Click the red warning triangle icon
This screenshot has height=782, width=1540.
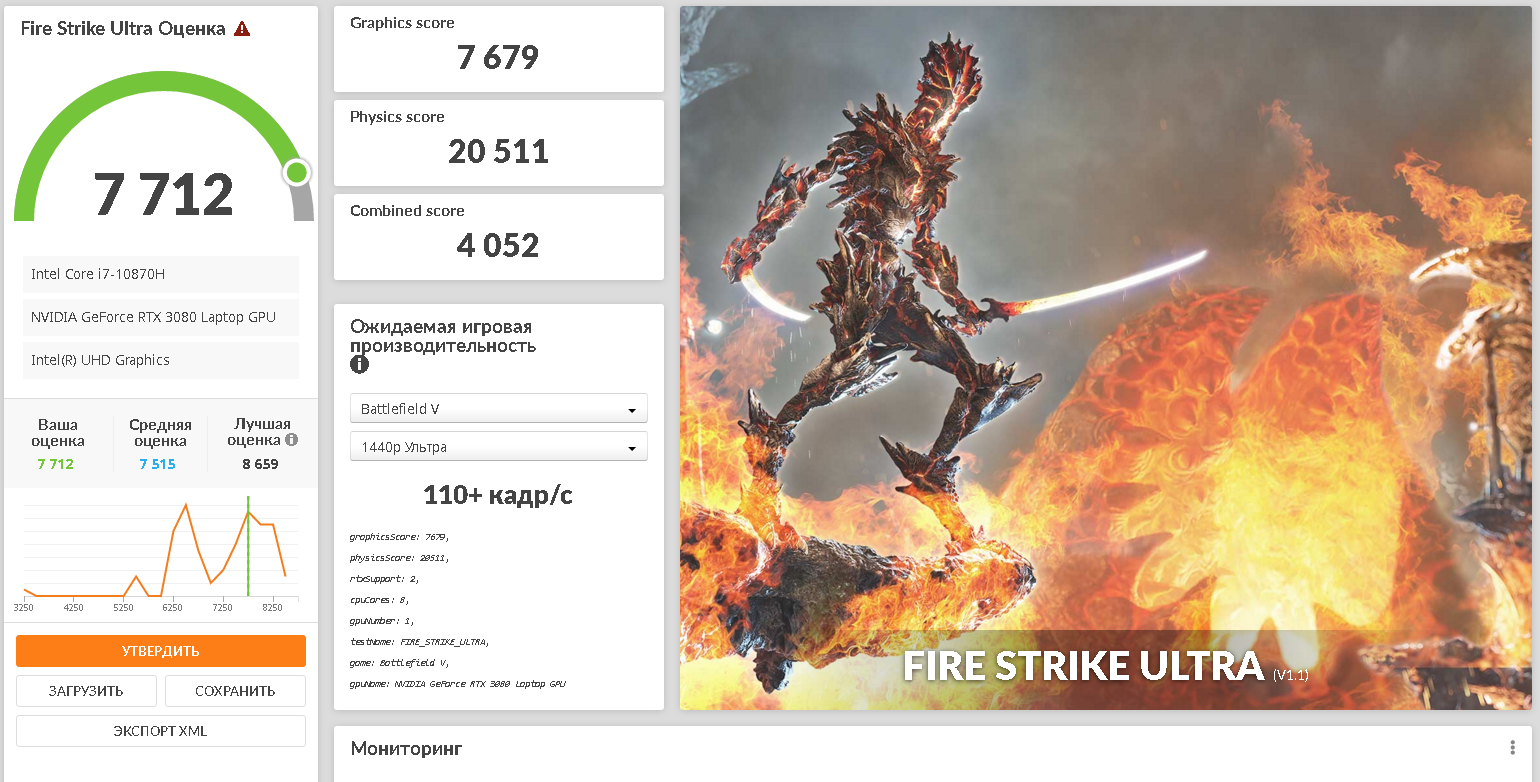tap(242, 29)
